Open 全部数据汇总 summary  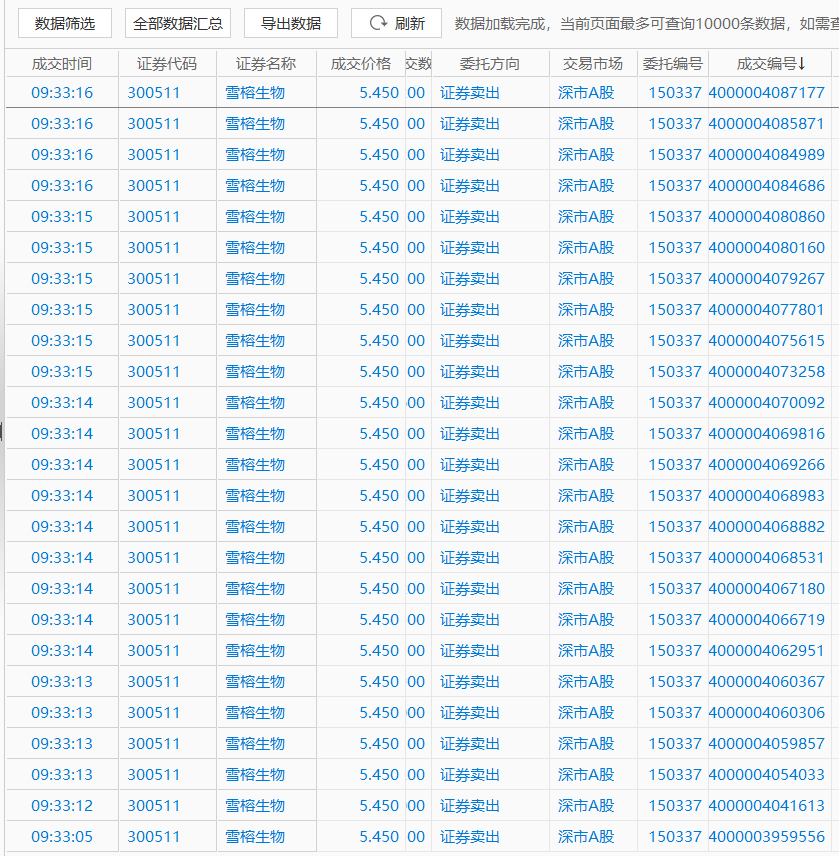coord(178,23)
